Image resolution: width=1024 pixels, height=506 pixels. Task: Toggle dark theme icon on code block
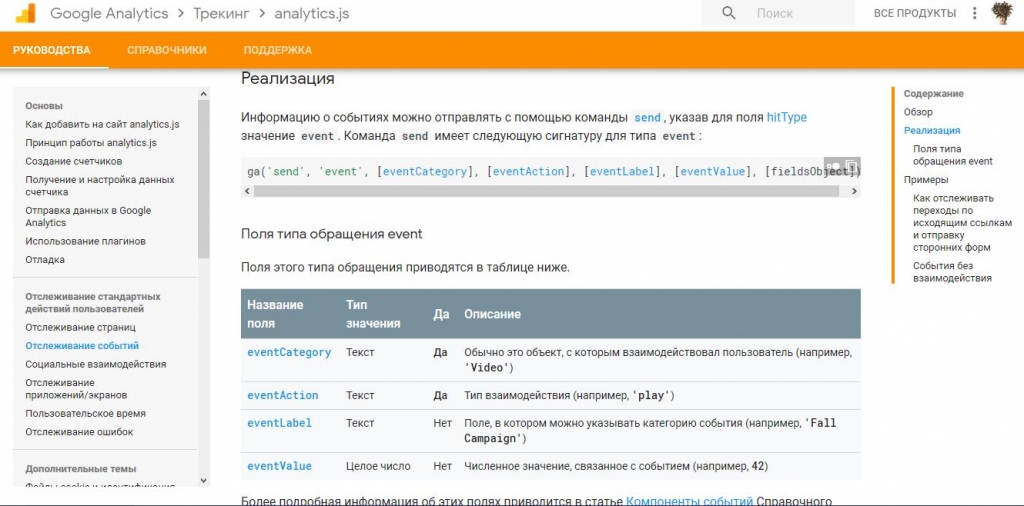point(833,165)
